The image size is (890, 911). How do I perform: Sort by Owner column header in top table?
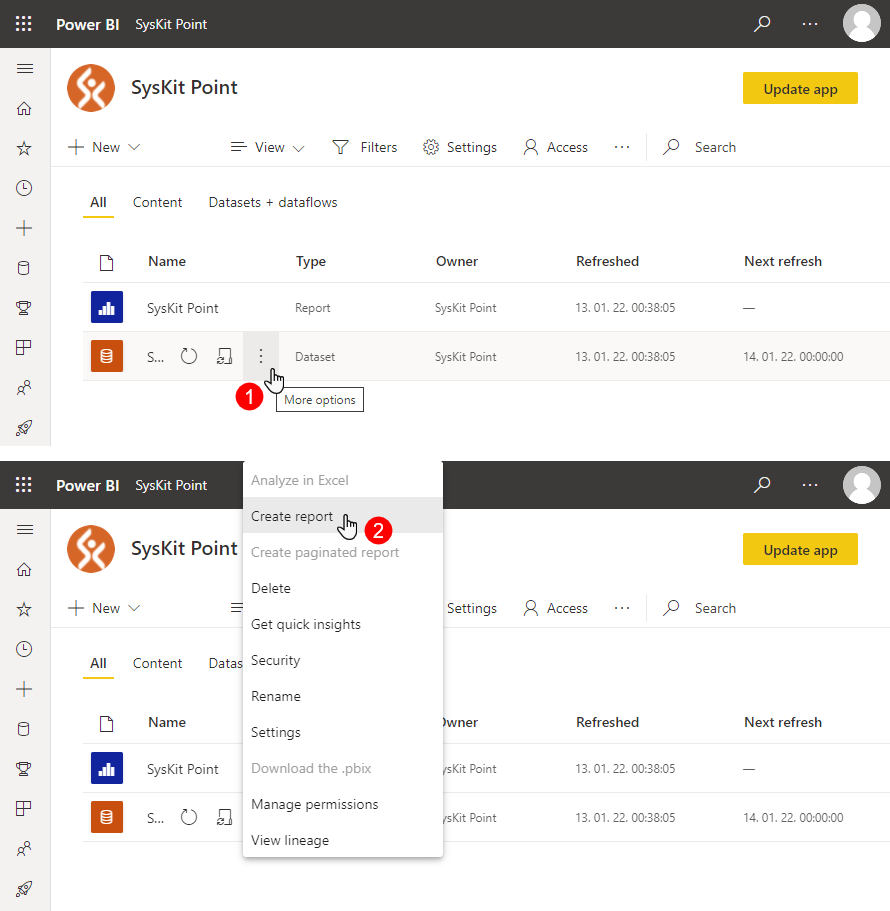tap(457, 261)
